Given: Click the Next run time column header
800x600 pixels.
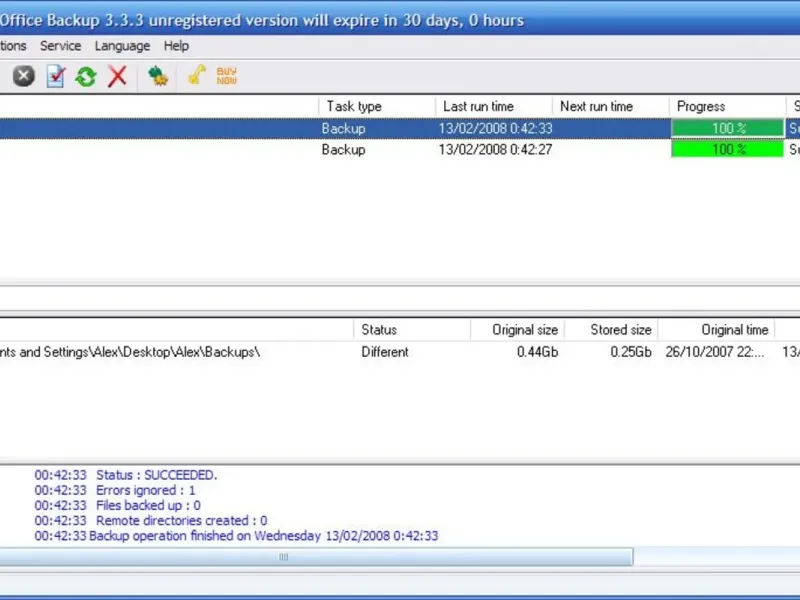Looking at the screenshot, I should (611, 106).
